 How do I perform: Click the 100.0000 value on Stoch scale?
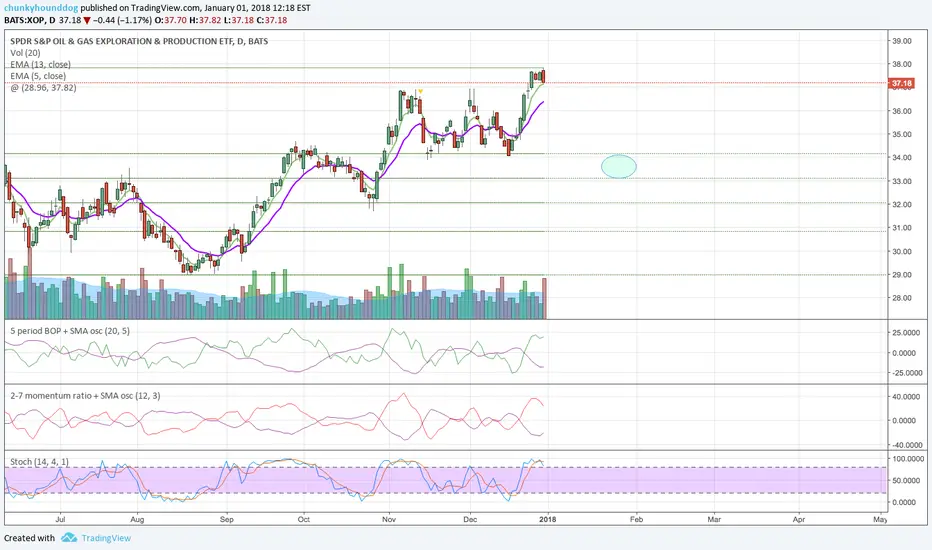click(907, 459)
